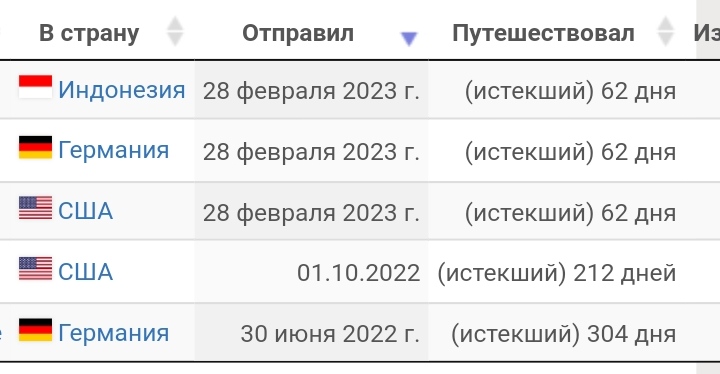Image resolution: width=720 pixels, height=374 pixels.
Task: Click the Germany flag in second row
Action: pos(35,147)
